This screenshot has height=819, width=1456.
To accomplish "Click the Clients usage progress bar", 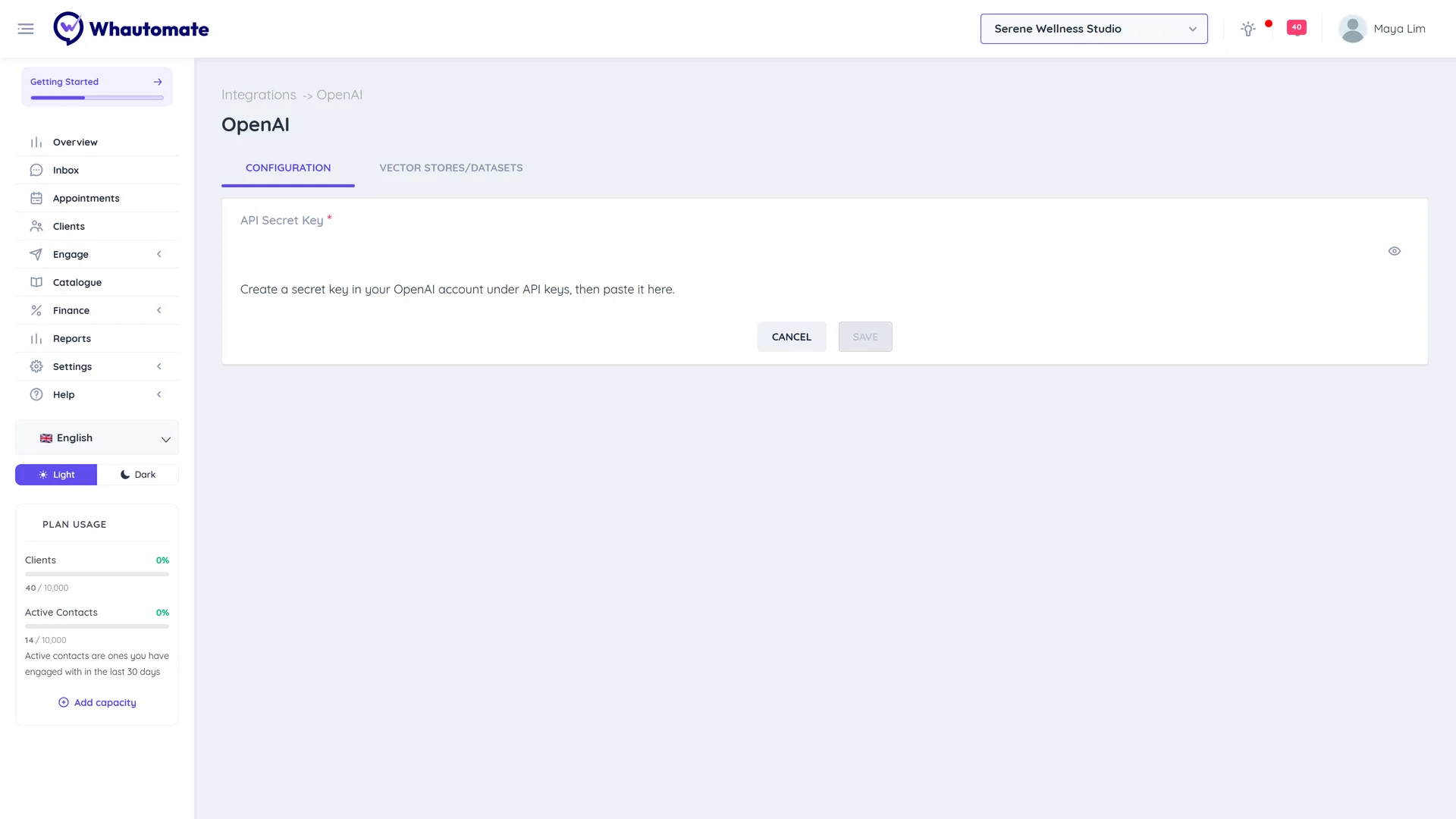I will pyautogui.click(x=97, y=574).
